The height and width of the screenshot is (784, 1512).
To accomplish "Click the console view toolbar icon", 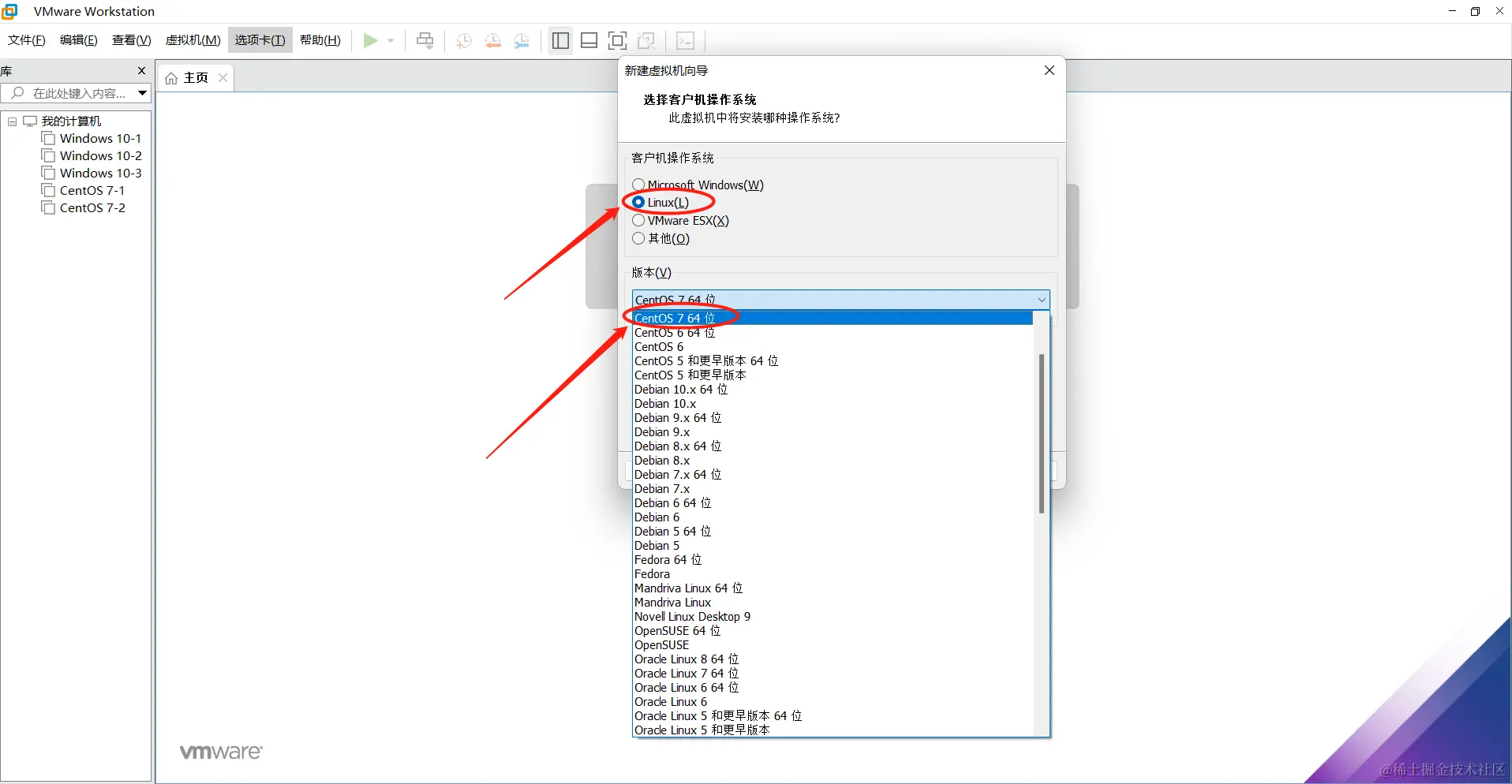I will (x=686, y=40).
